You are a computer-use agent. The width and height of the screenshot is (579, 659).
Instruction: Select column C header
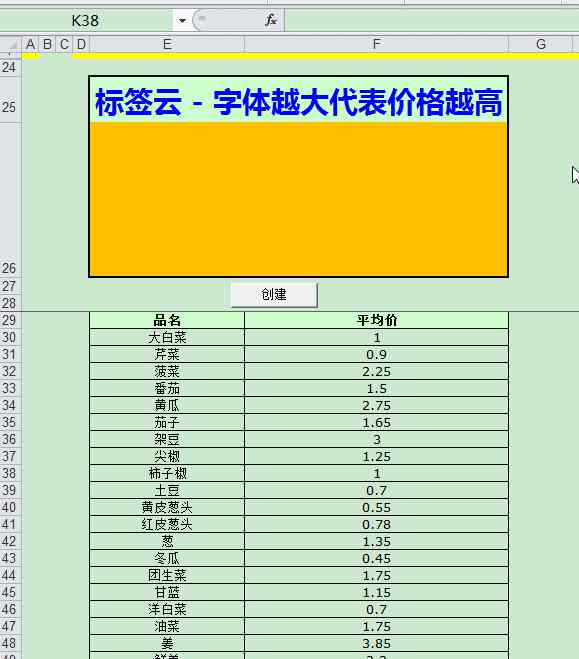(64, 44)
